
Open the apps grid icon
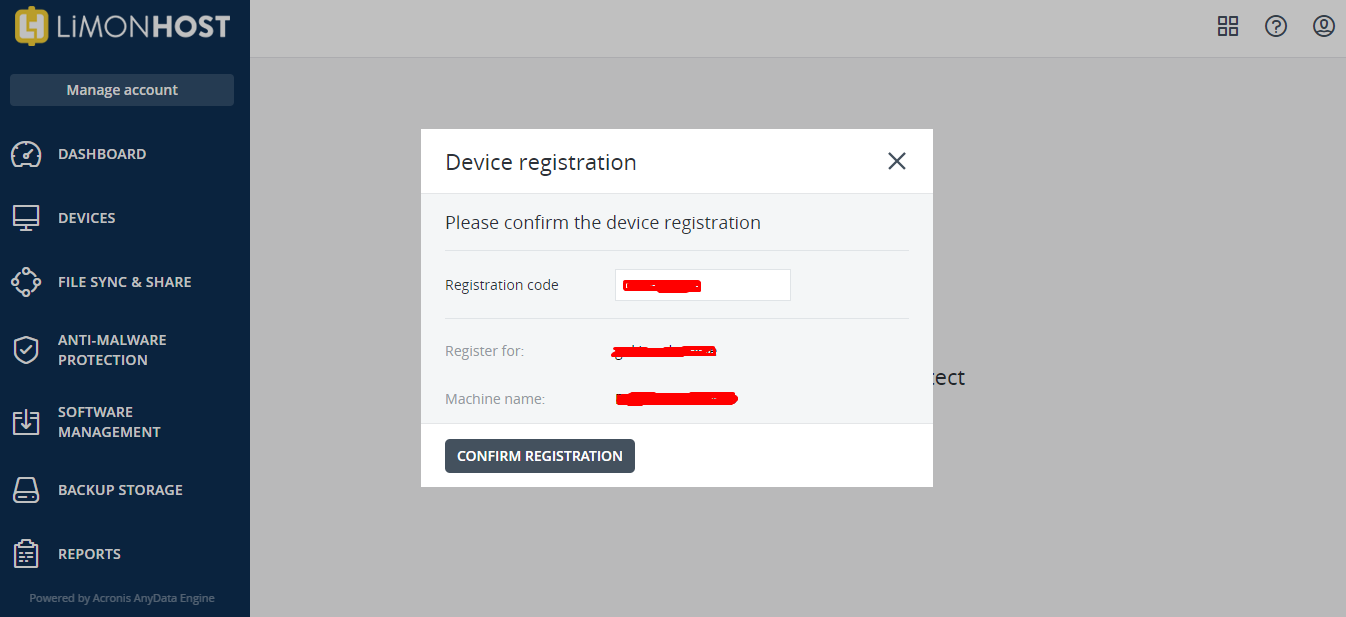pyautogui.click(x=1228, y=26)
